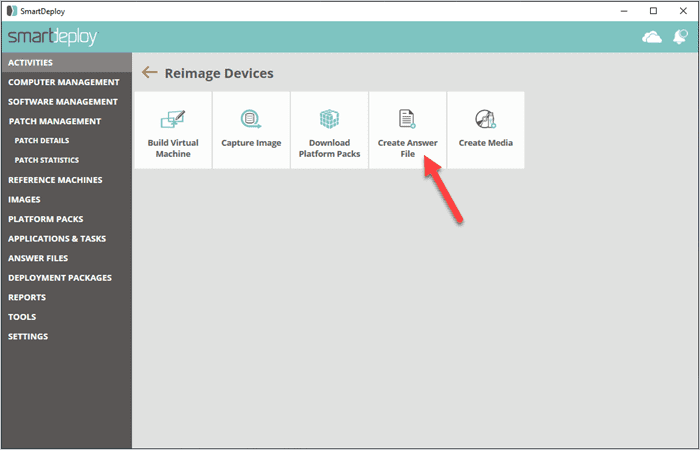The image size is (700, 450).
Task: Open Reports section in sidebar
Action: [x=67, y=297]
